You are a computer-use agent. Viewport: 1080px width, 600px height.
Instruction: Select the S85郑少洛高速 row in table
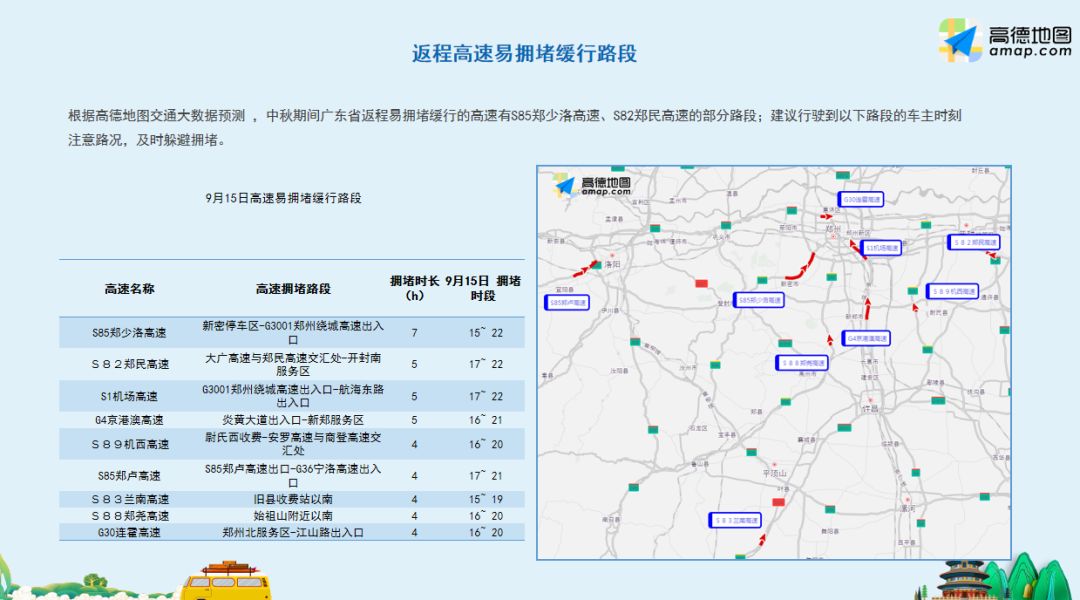130,332
